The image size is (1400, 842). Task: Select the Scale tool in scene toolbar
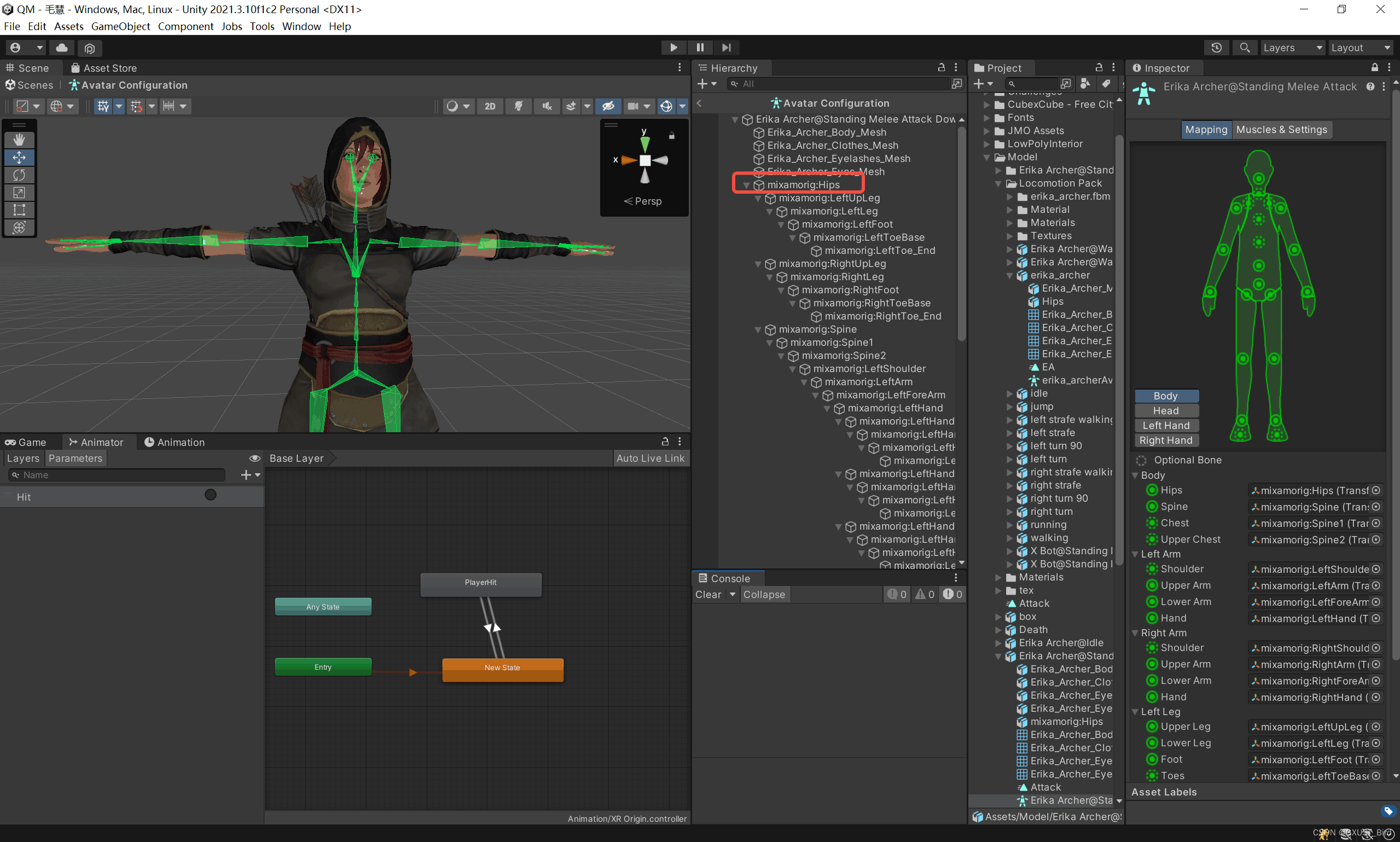[x=19, y=193]
